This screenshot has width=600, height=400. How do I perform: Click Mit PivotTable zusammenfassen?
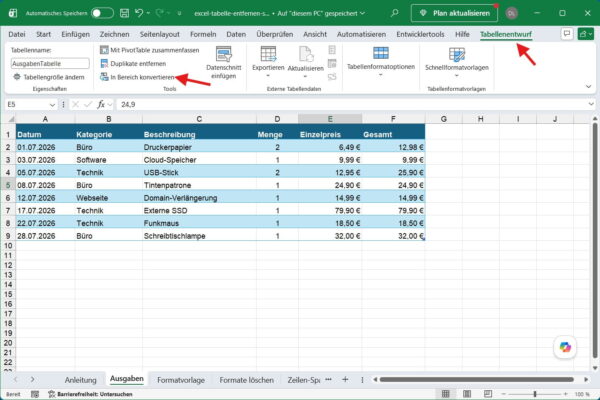point(150,50)
